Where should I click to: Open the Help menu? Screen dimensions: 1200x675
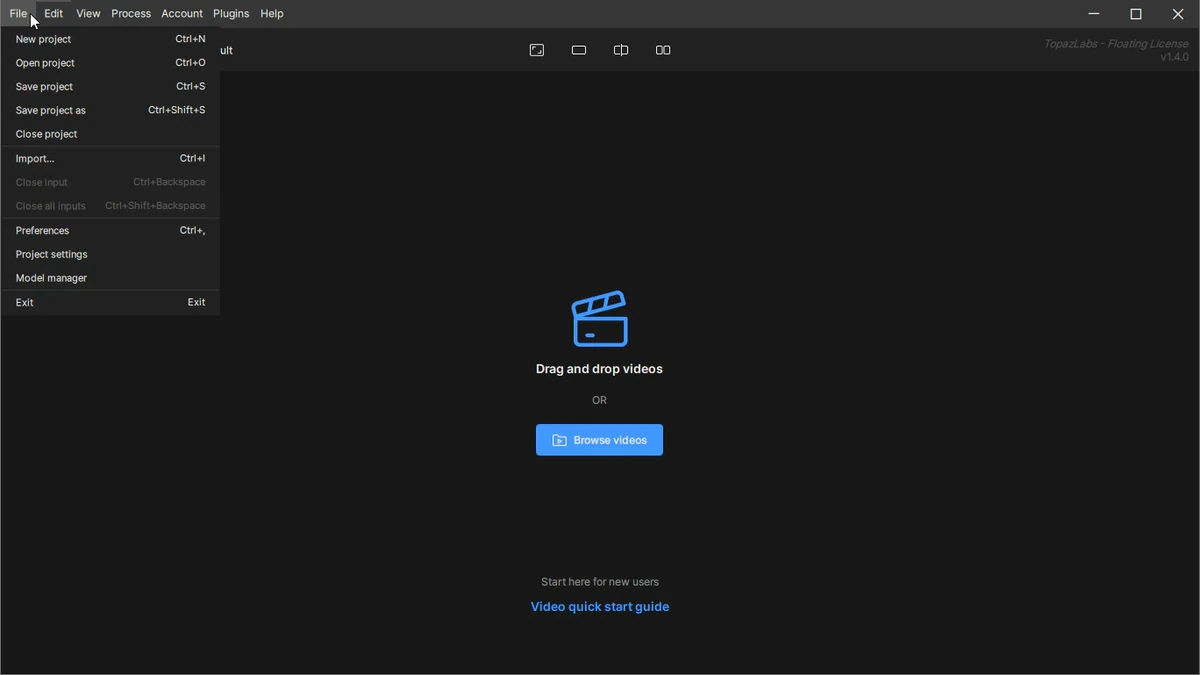pyautogui.click(x=272, y=14)
